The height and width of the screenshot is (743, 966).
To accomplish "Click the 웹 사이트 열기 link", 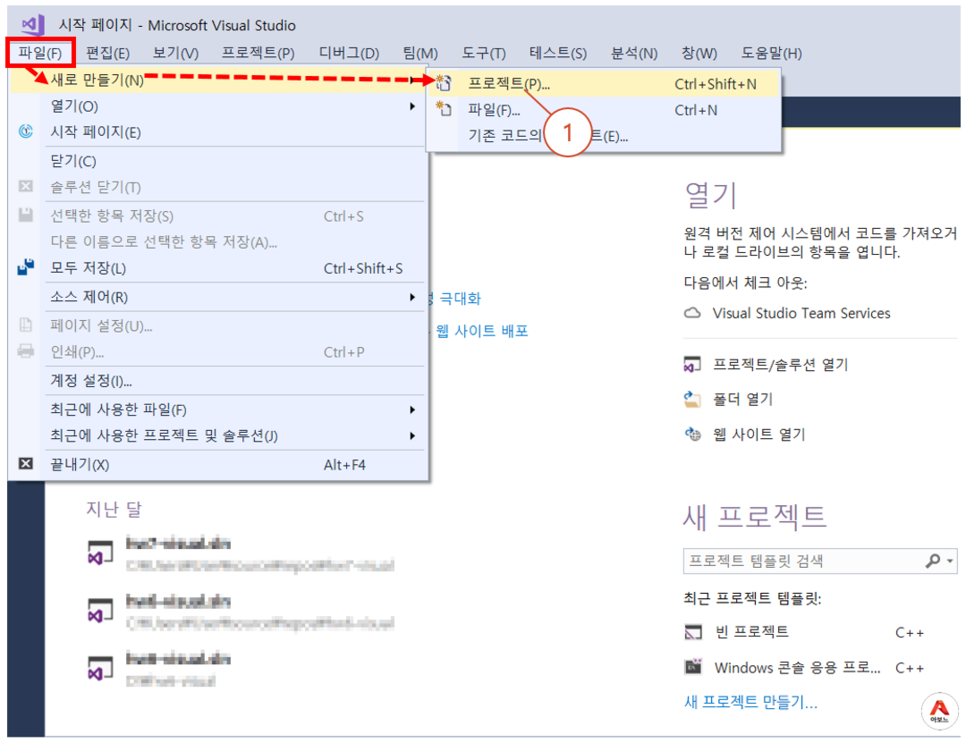I will [x=759, y=434].
